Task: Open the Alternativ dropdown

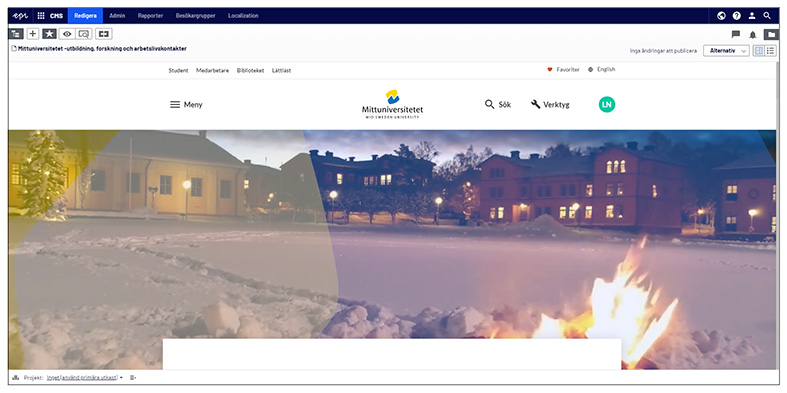Action: point(726,51)
